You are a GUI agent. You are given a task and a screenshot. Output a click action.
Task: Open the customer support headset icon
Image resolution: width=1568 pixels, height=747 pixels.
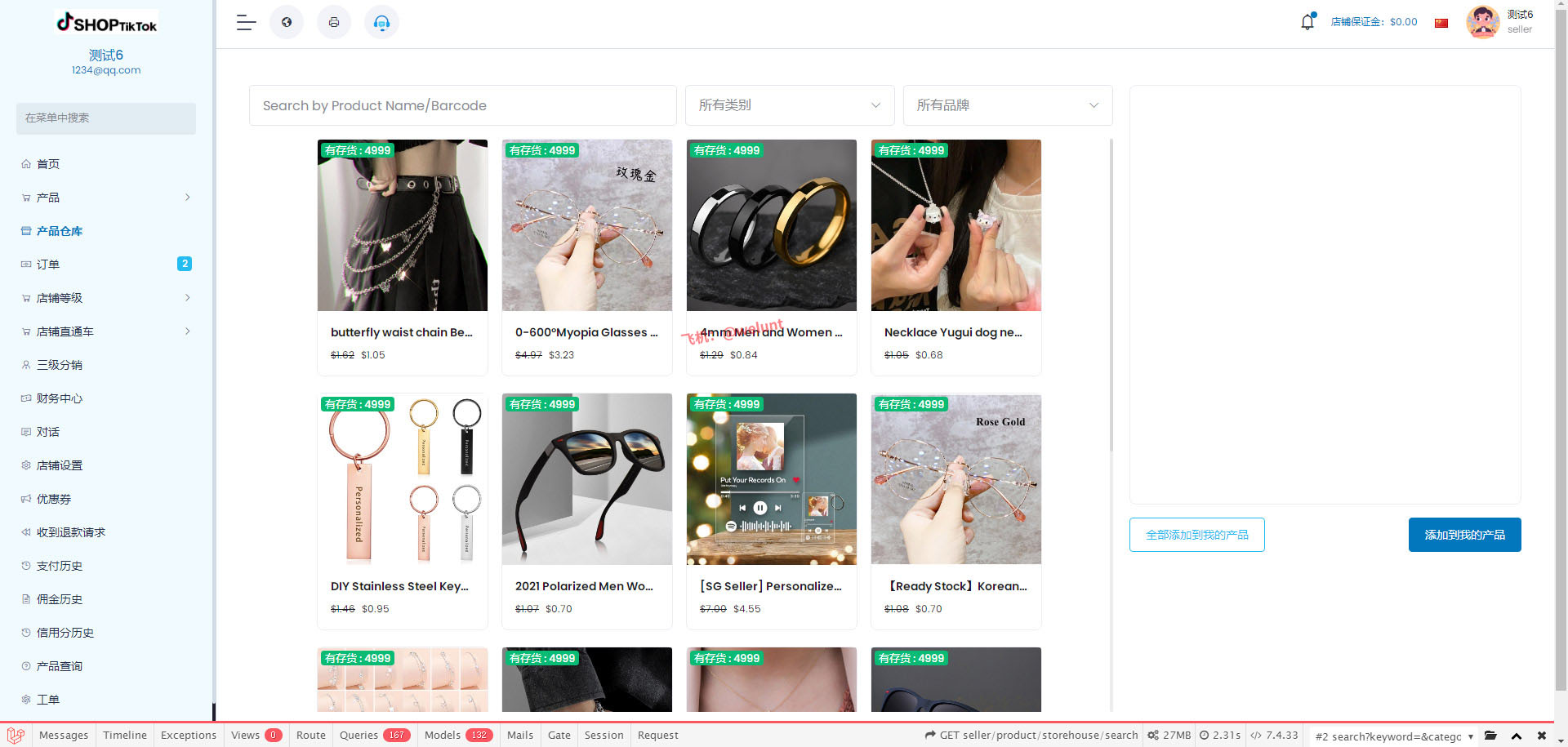(381, 23)
